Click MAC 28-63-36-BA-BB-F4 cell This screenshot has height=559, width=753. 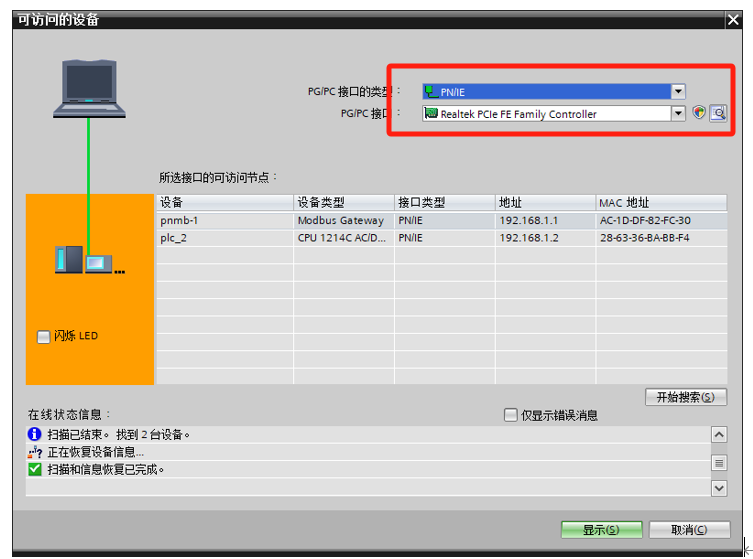click(662, 238)
